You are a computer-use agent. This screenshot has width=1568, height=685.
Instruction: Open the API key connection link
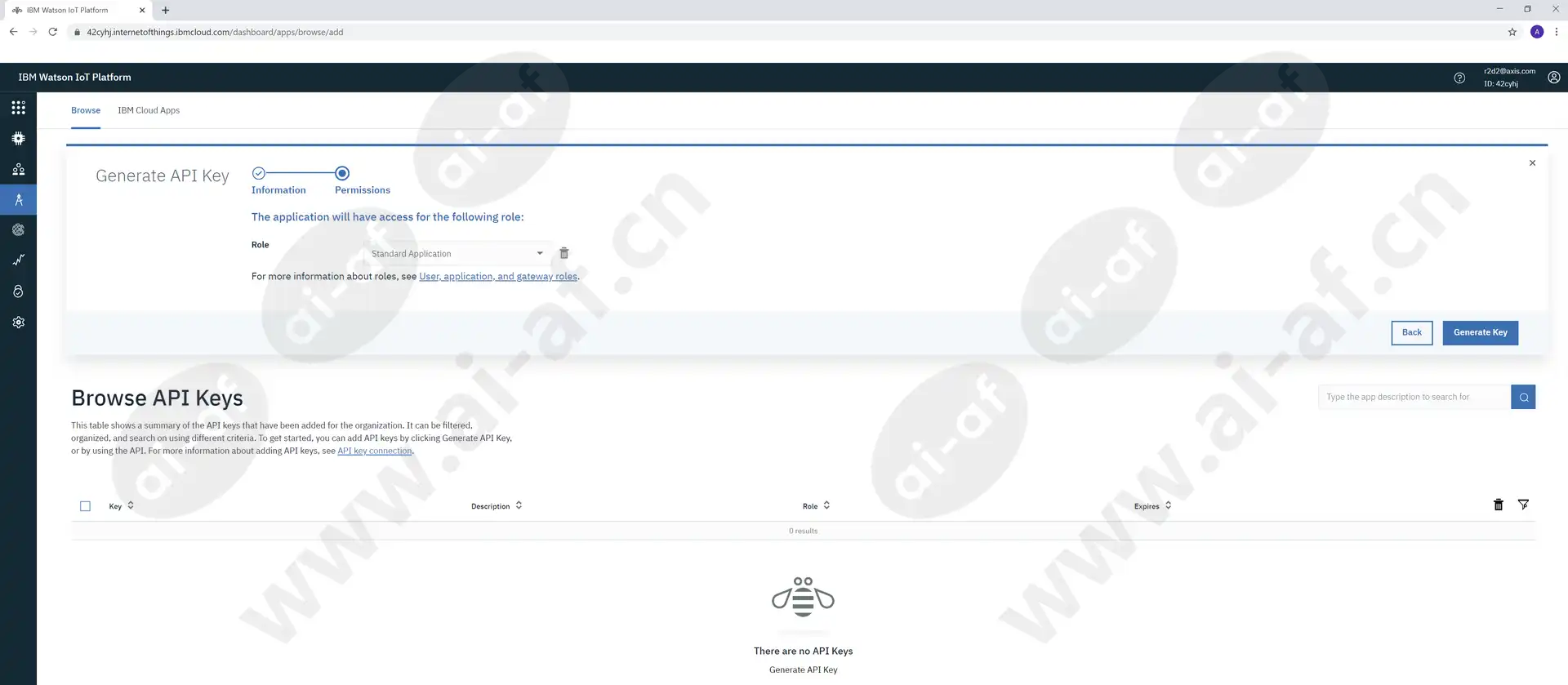coord(375,451)
